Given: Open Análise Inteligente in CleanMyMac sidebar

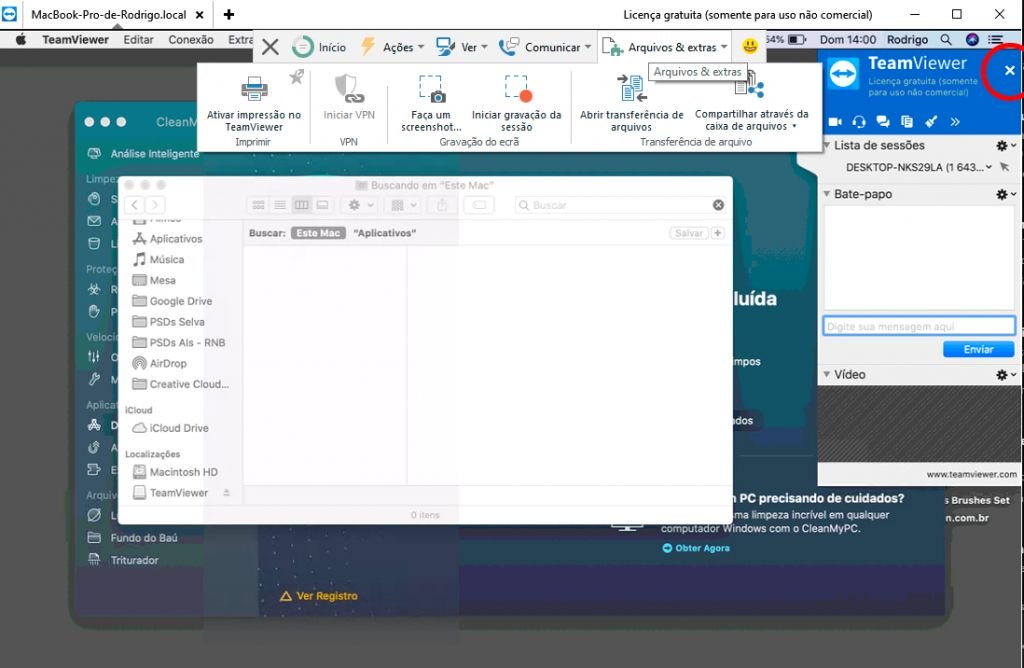Looking at the screenshot, I should 142,153.
